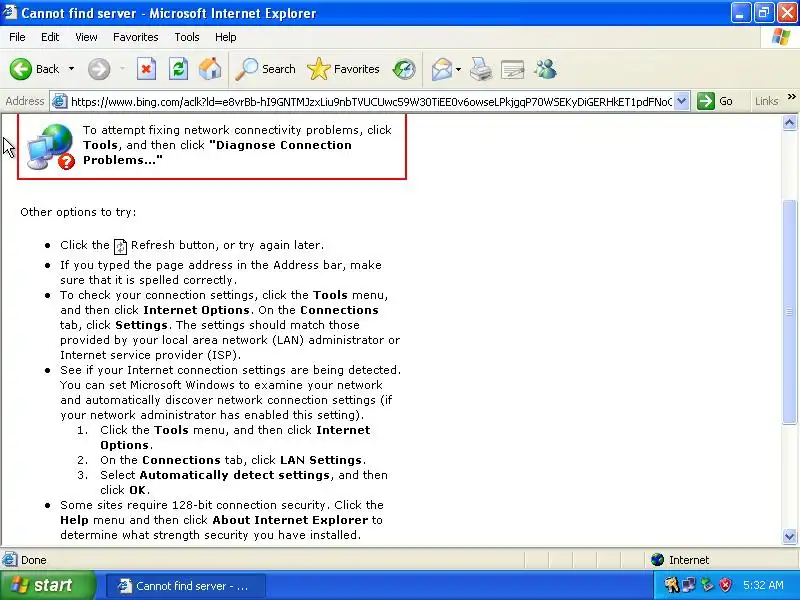
Task: Click the keys tray icon
Action: (671, 585)
